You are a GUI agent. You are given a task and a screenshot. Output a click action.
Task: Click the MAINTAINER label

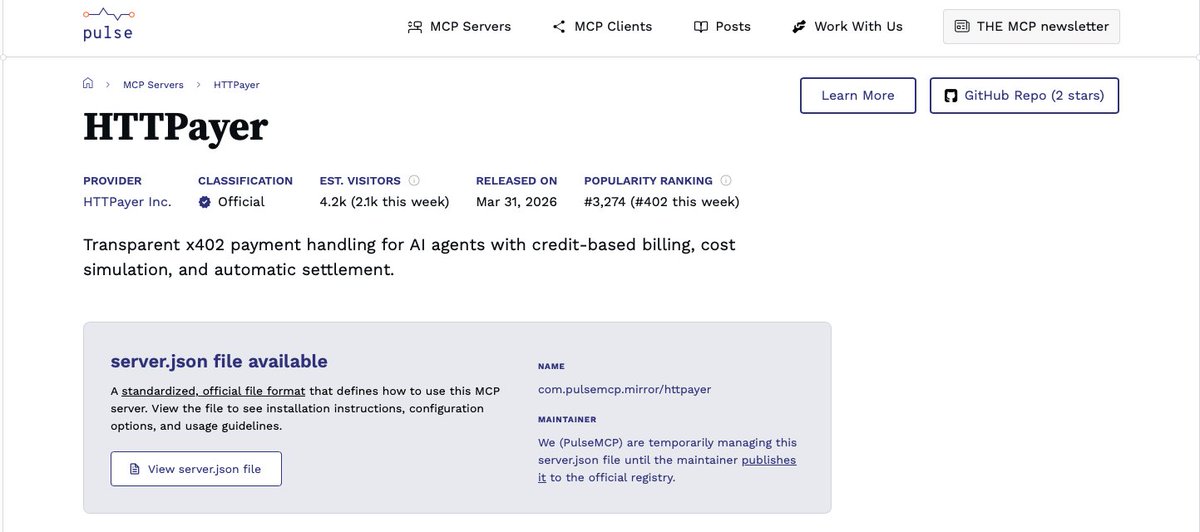(567, 420)
